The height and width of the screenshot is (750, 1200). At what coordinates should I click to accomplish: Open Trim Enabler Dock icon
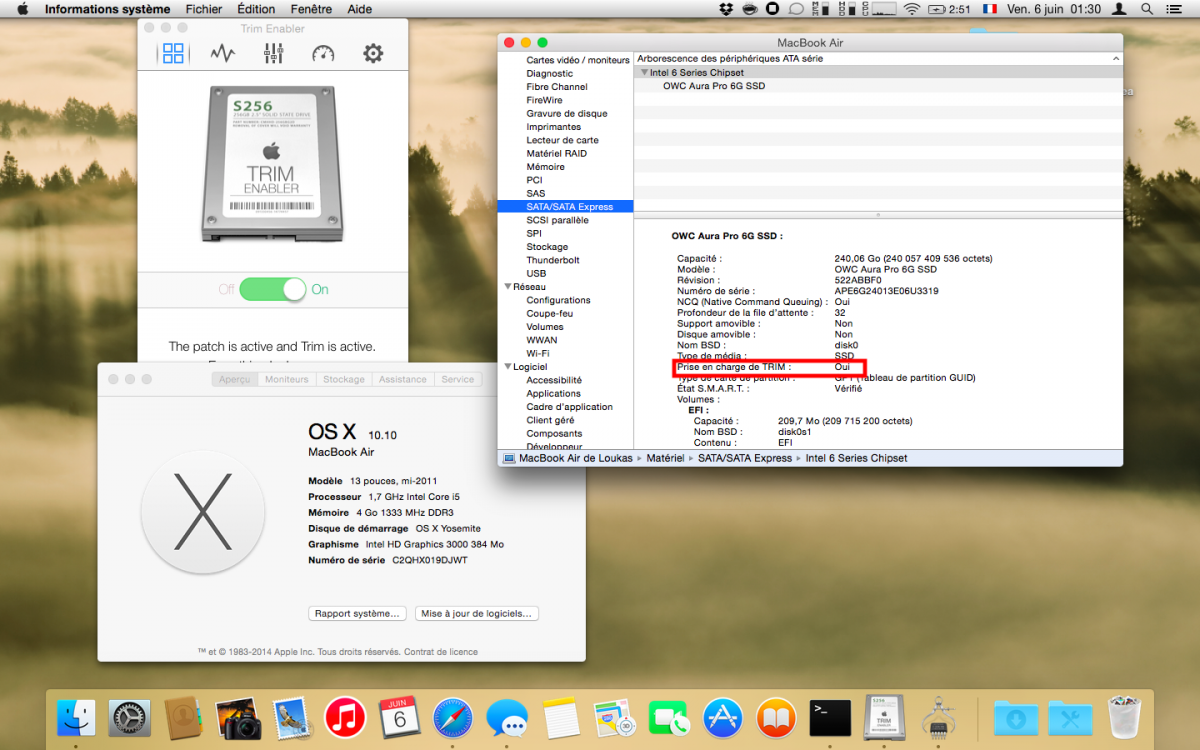(884, 717)
